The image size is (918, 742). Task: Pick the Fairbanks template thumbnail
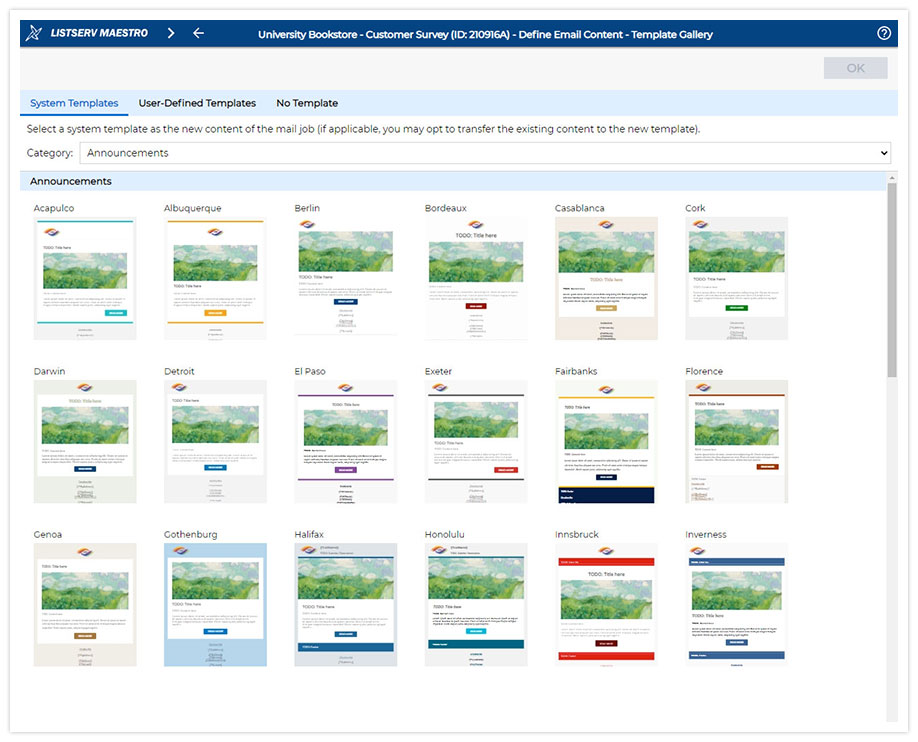coord(607,442)
